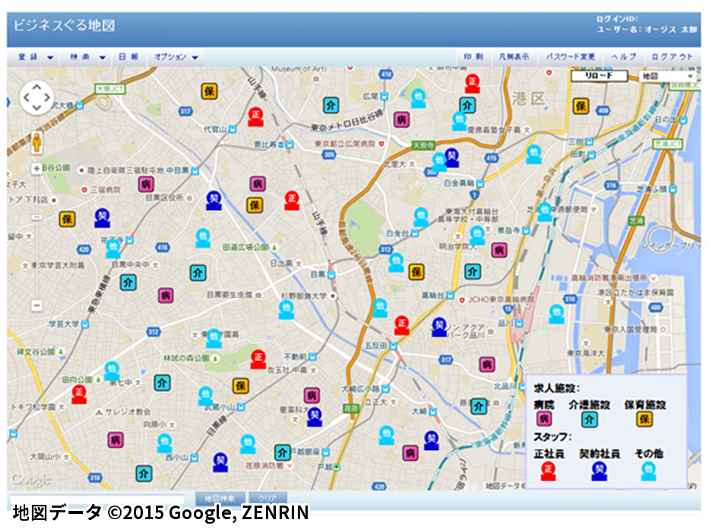Click the 地図検索 button
The width and height of the screenshot is (709, 532).
pos(220,498)
